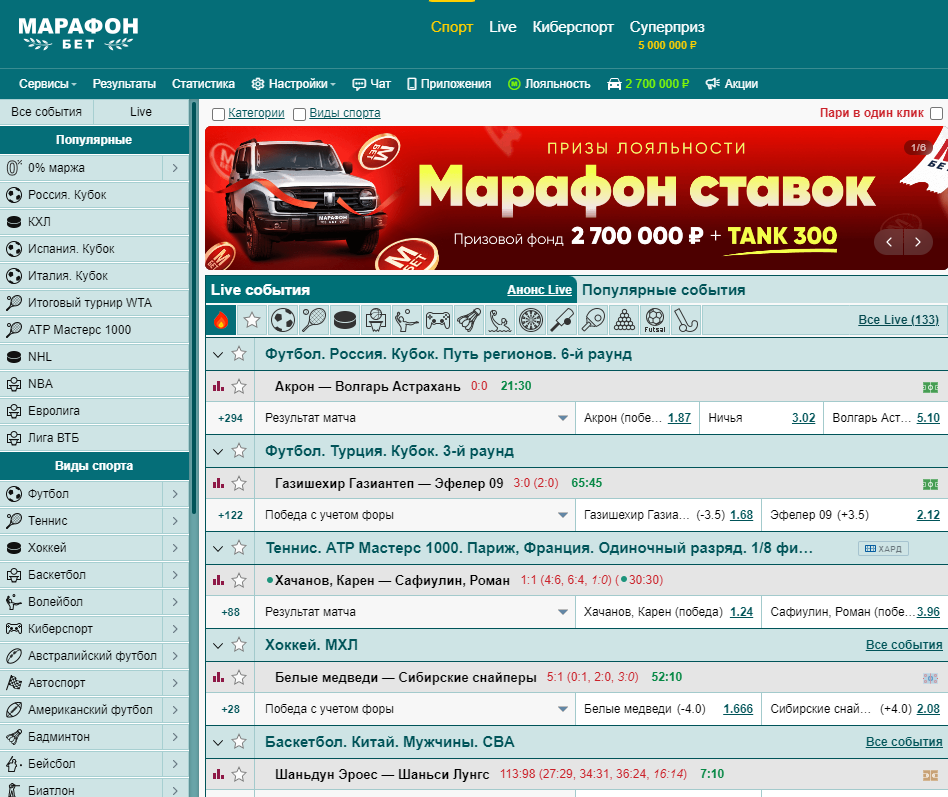This screenshot has height=797, width=948.
Task: Open Суперприз top tab
Action: (x=667, y=27)
